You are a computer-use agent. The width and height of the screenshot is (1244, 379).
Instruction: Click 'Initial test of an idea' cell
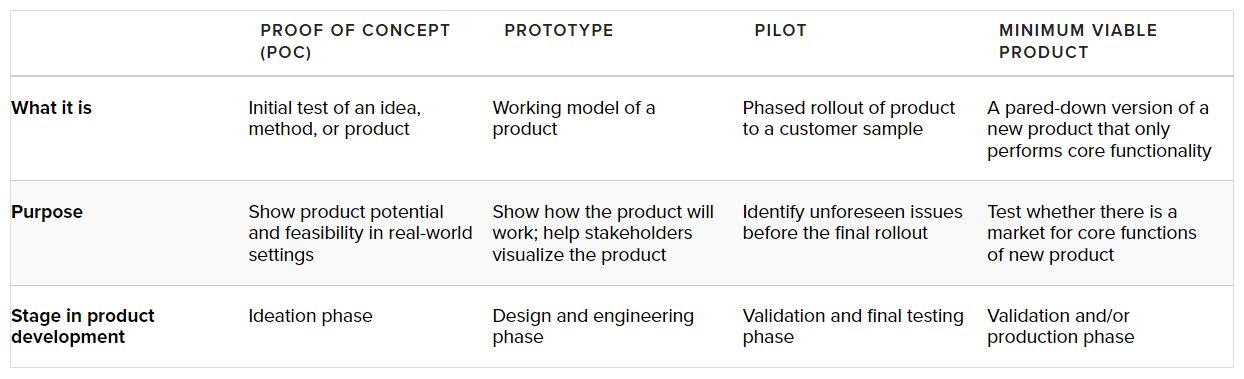click(x=334, y=118)
